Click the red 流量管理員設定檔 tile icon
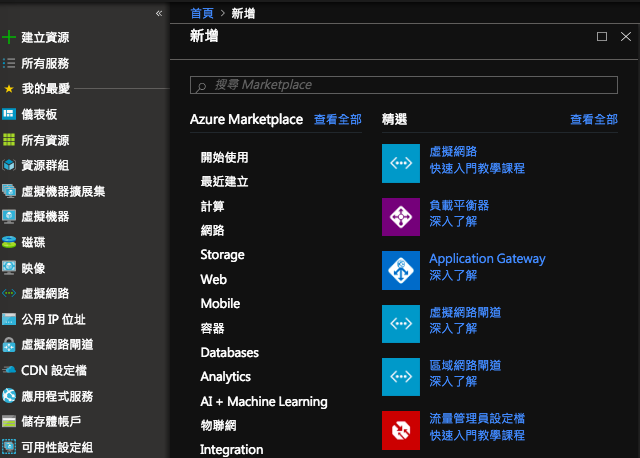This screenshot has width=640, height=458. pyautogui.click(x=401, y=430)
